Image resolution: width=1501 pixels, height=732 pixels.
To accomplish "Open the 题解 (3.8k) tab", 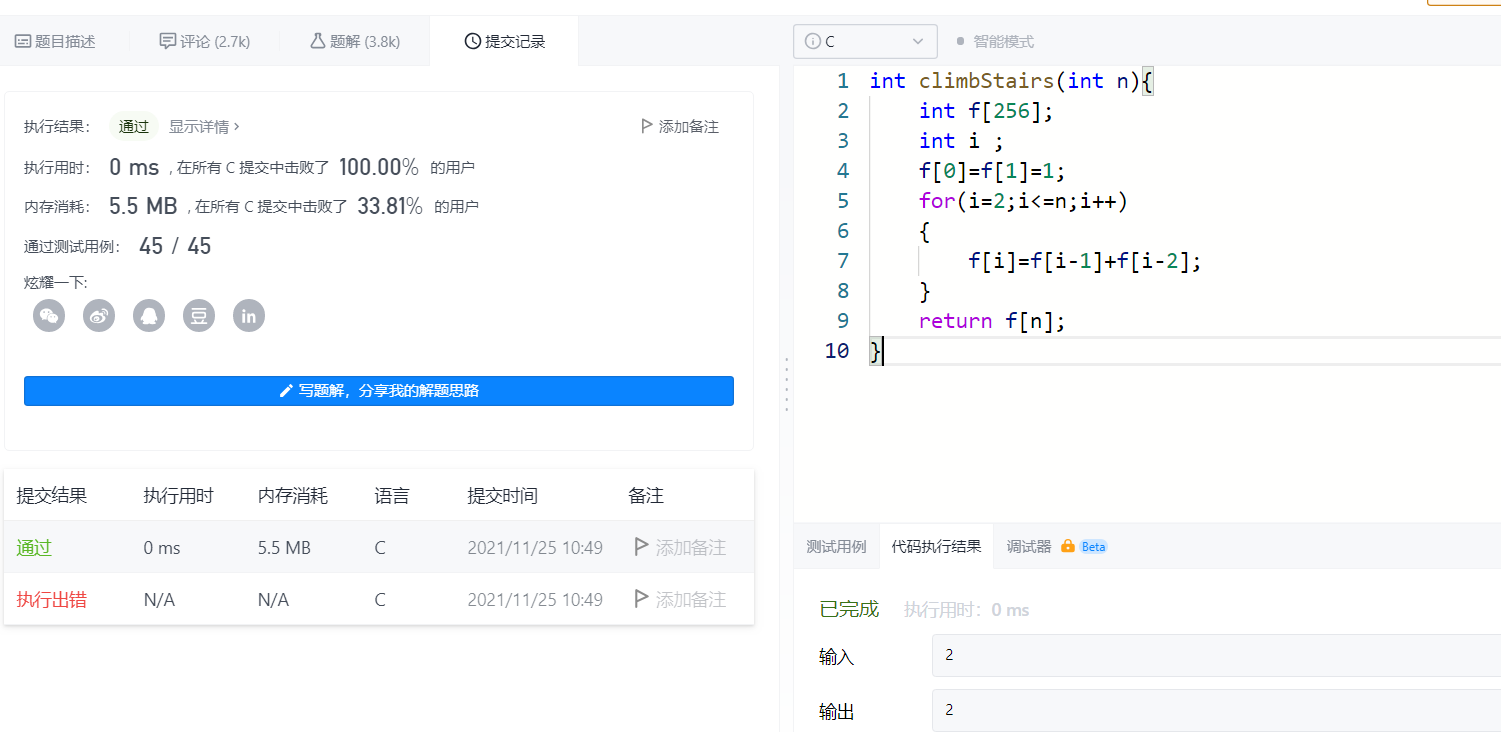I will coord(355,42).
